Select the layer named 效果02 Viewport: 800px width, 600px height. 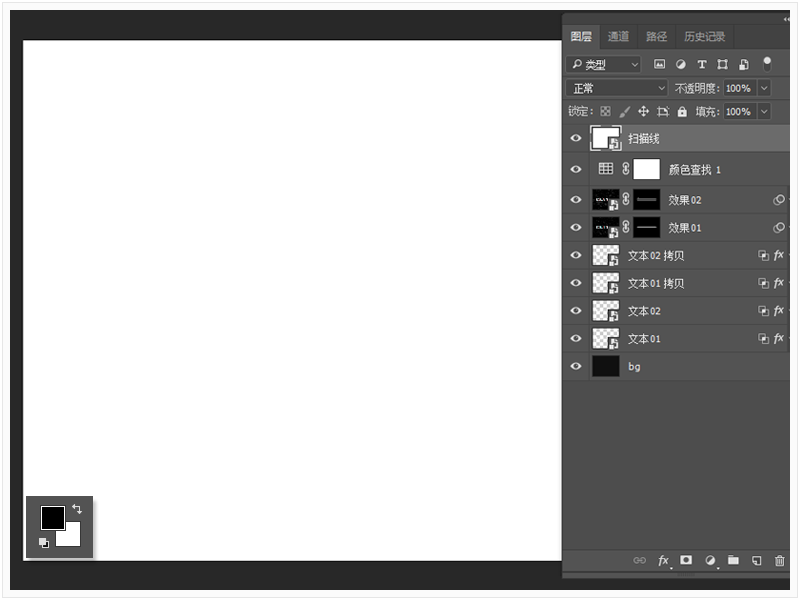click(677, 199)
